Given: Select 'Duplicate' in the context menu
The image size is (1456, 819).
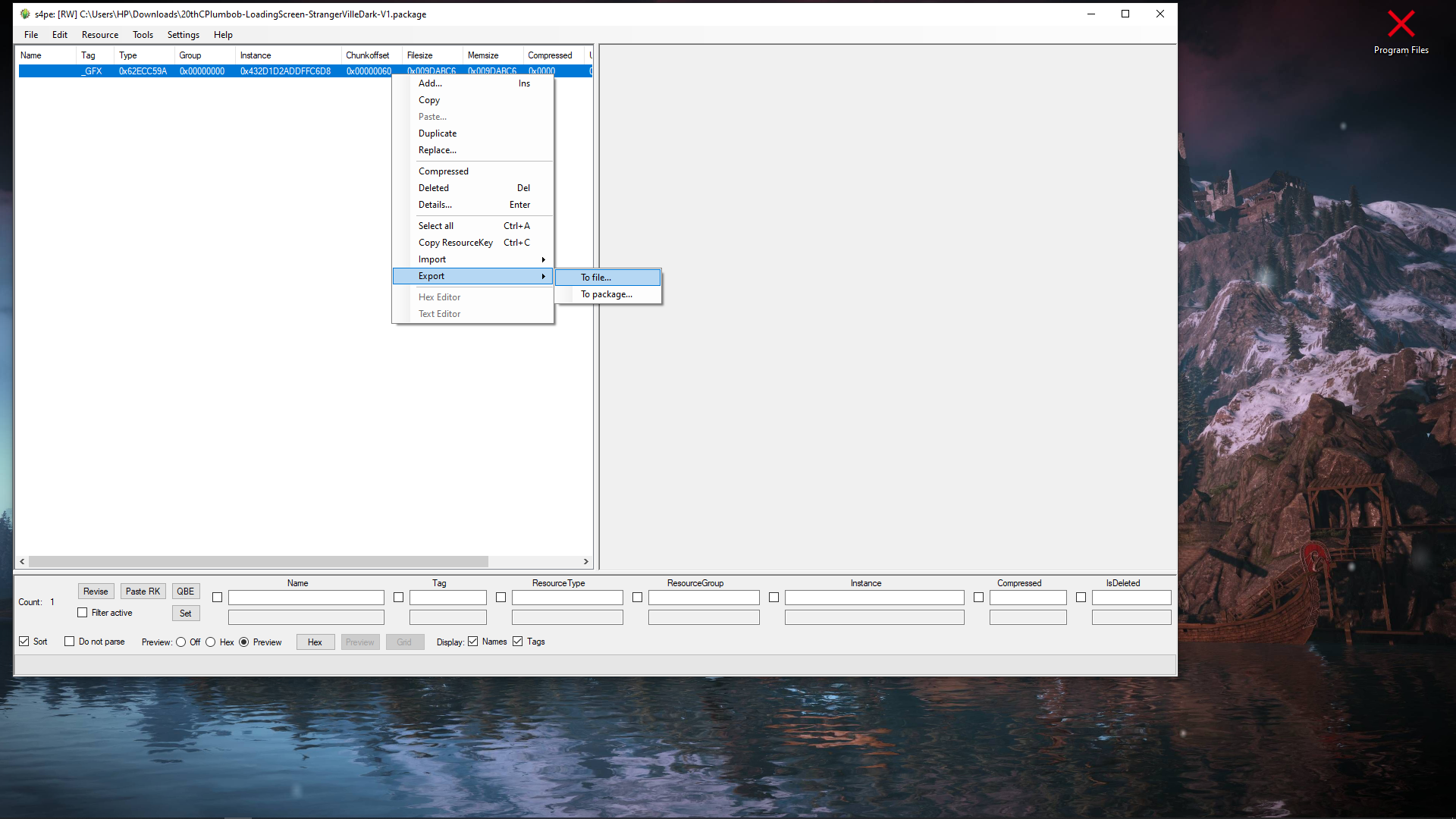Looking at the screenshot, I should (438, 133).
